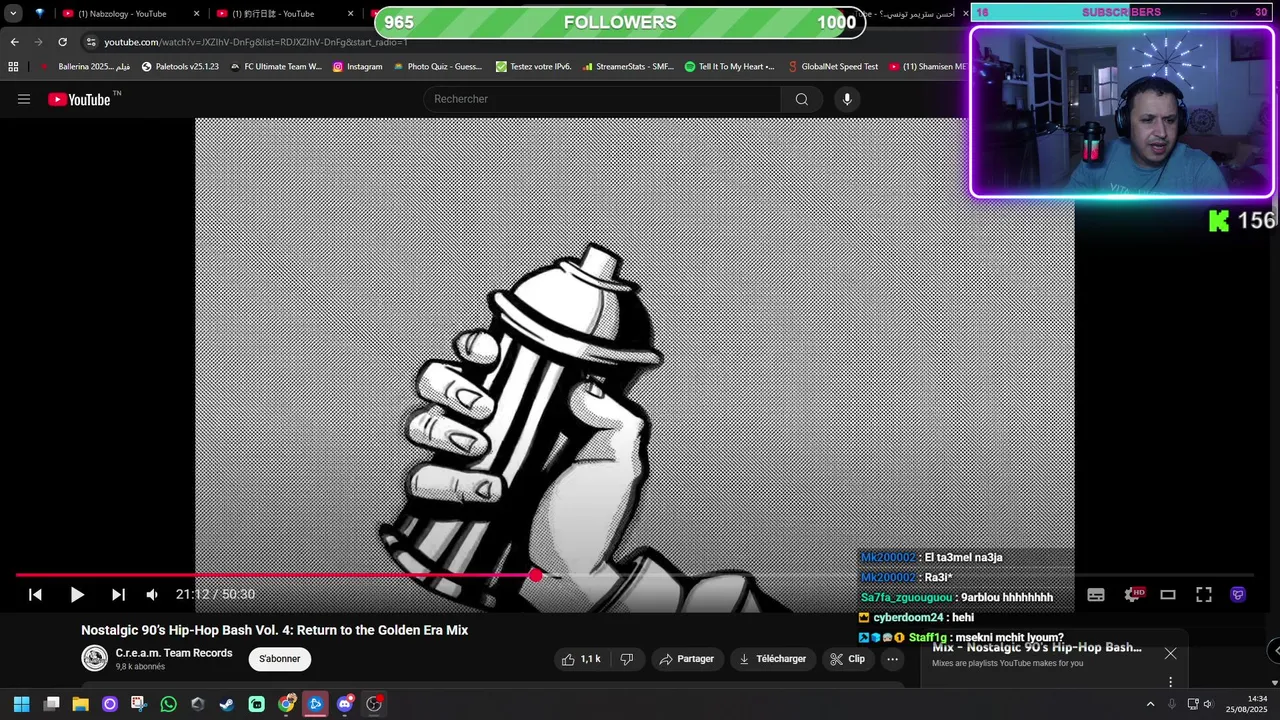Create a Clip from the video
The image size is (1280, 720).
(x=847, y=659)
